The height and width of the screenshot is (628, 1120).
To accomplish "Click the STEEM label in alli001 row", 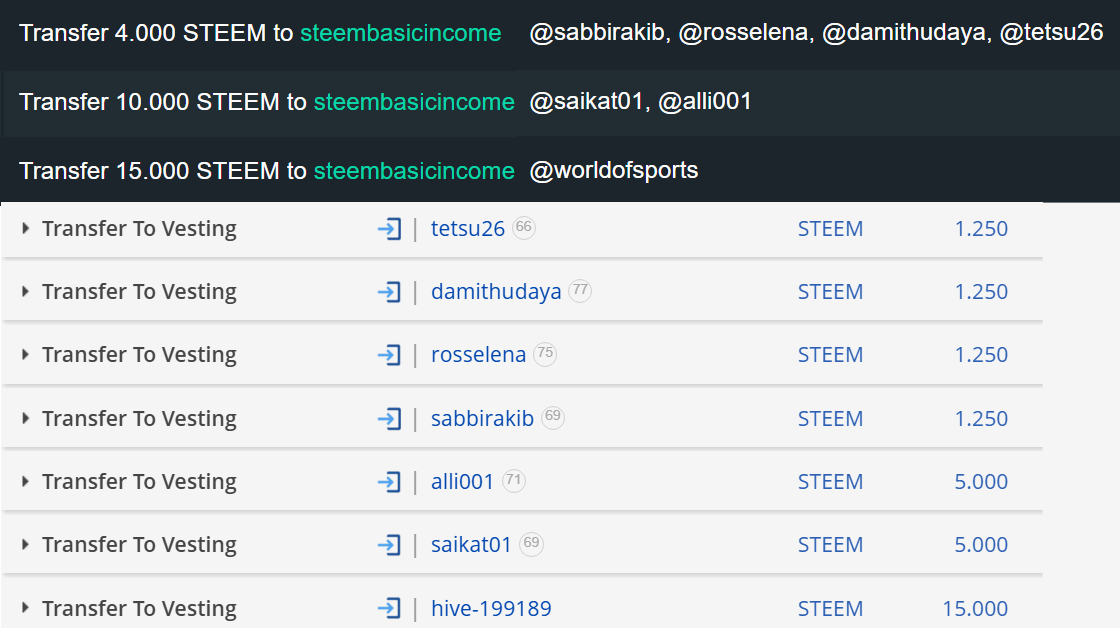I will pos(830,482).
